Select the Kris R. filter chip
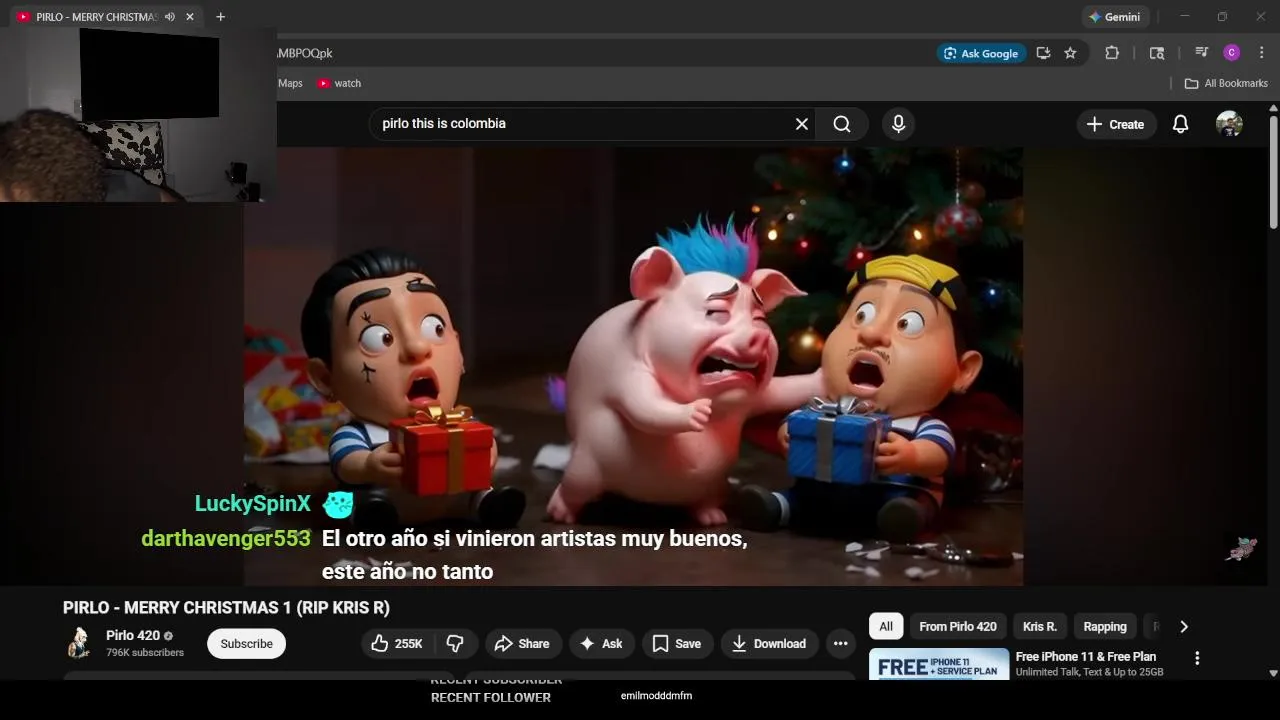 point(1040,626)
